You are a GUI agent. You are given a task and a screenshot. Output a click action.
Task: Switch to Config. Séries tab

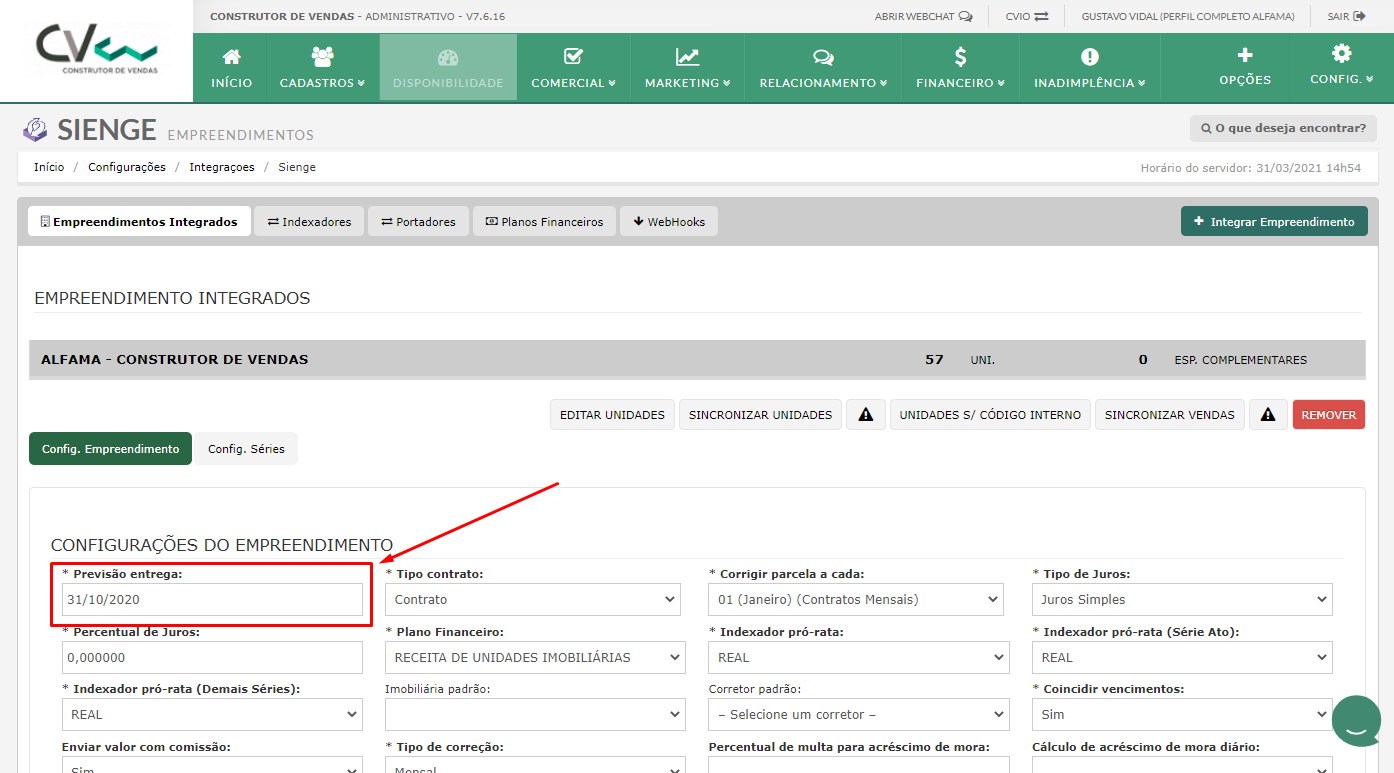(x=246, y=449)
